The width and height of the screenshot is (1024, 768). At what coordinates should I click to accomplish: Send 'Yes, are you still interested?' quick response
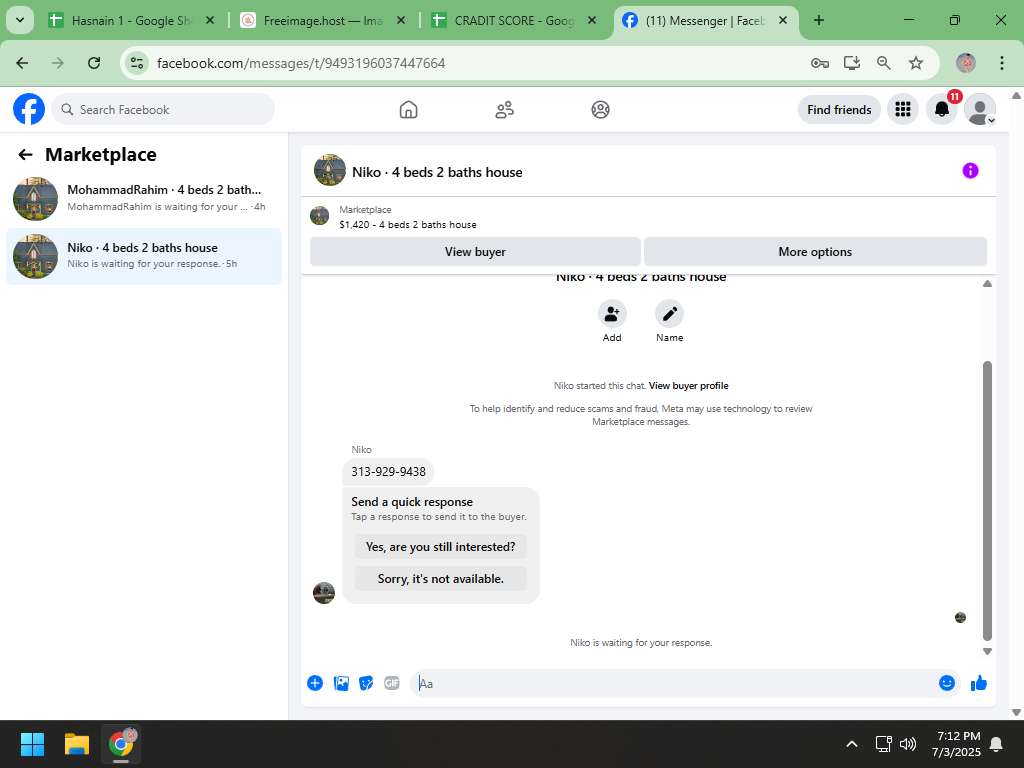tap(441, 547)
